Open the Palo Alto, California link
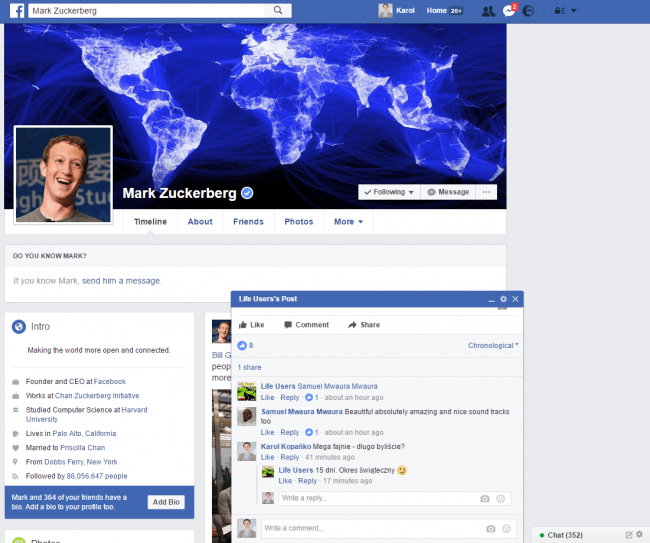Viewport: 650px width, 543px height. 84,434
